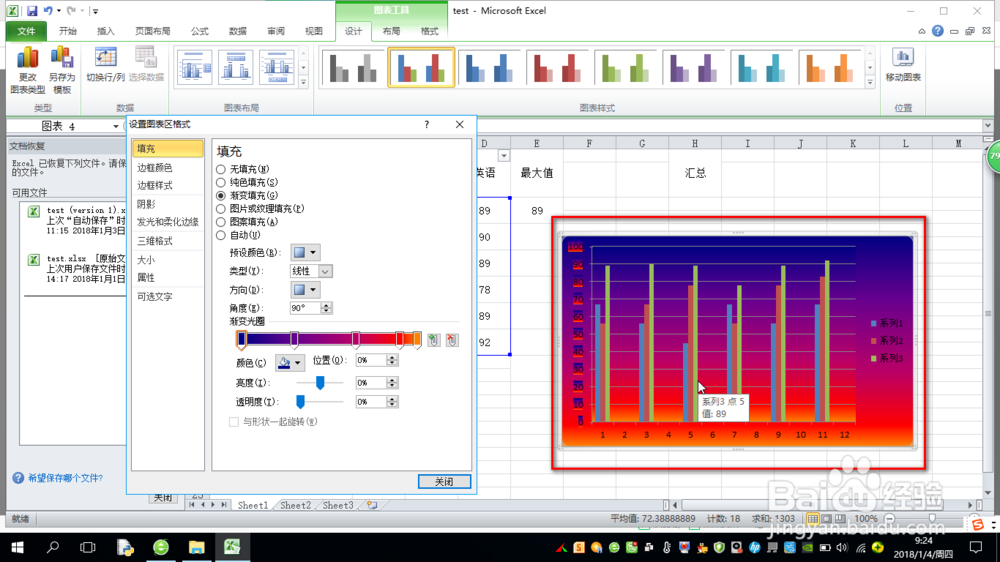Open the gradient direction dropdown
This screenshot has width=1000, height=562.
pos(305,290)
